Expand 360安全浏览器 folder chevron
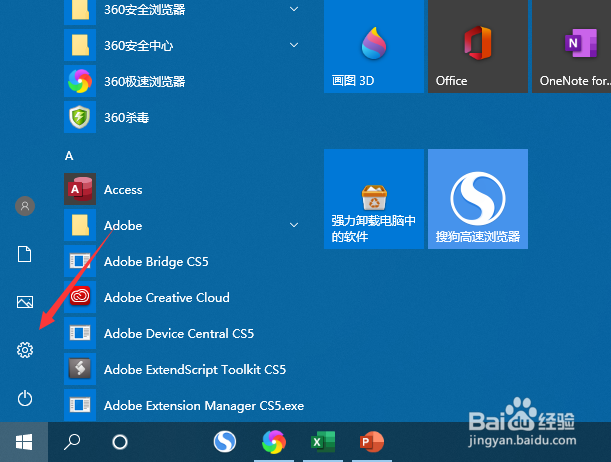611x462 pixels. [294, 9]
